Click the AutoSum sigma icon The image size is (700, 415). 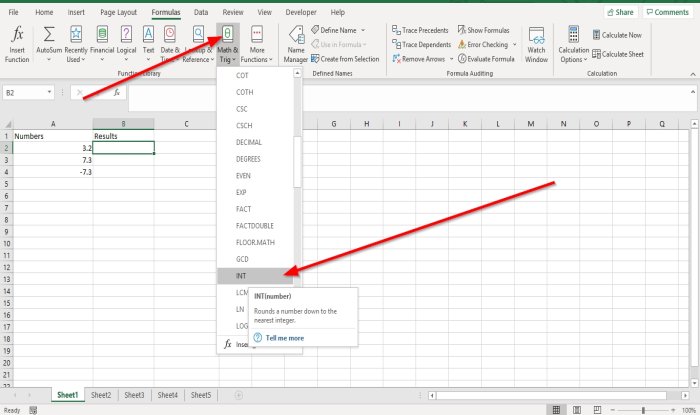(x=49, y=34)
